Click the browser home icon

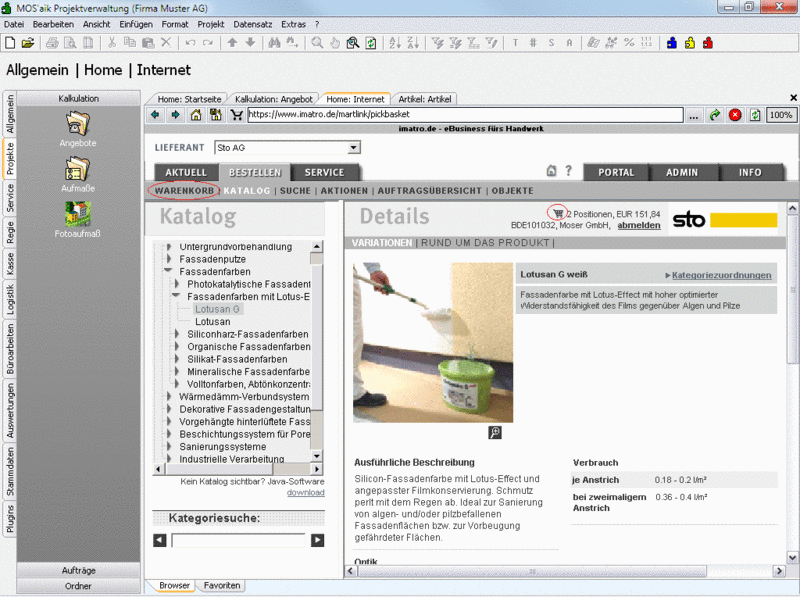coord(196,115)
